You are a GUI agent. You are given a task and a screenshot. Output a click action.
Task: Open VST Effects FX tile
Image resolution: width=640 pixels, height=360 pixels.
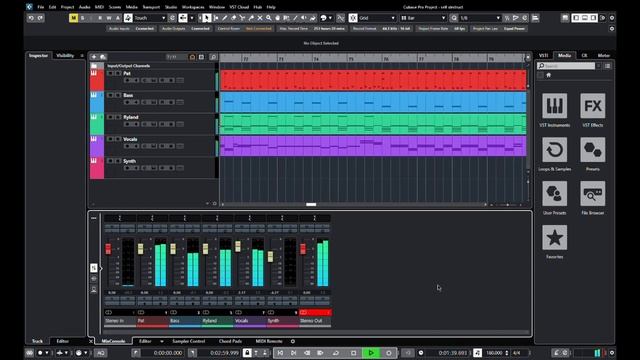tap(593, 106)
